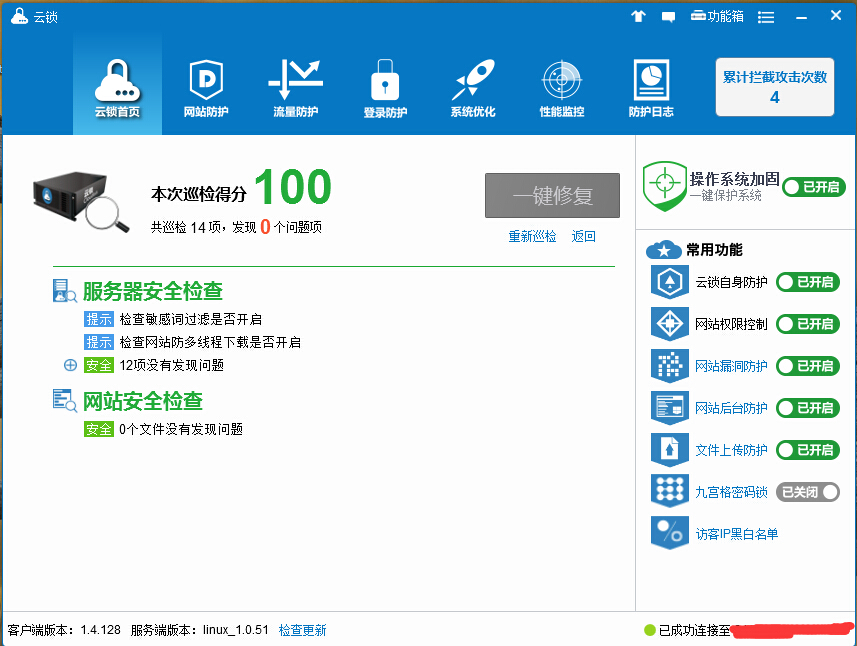The width and height of the screenshot is (857, 646).
Task: Click the 访客IP黑白名单 icon
Action: pyautogui.click(x=669, y=533)
